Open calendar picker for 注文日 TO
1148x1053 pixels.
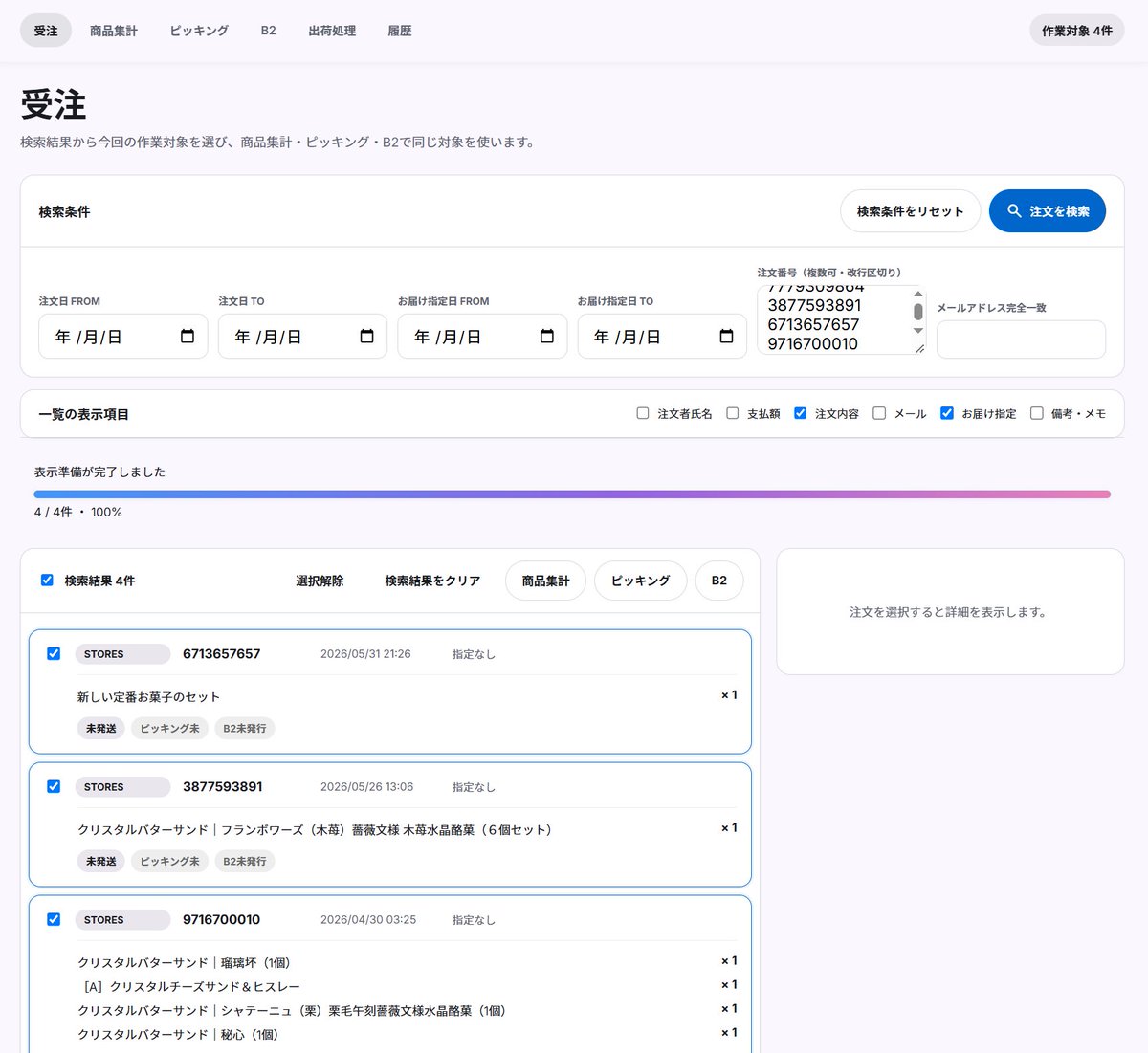click(366, 337)
